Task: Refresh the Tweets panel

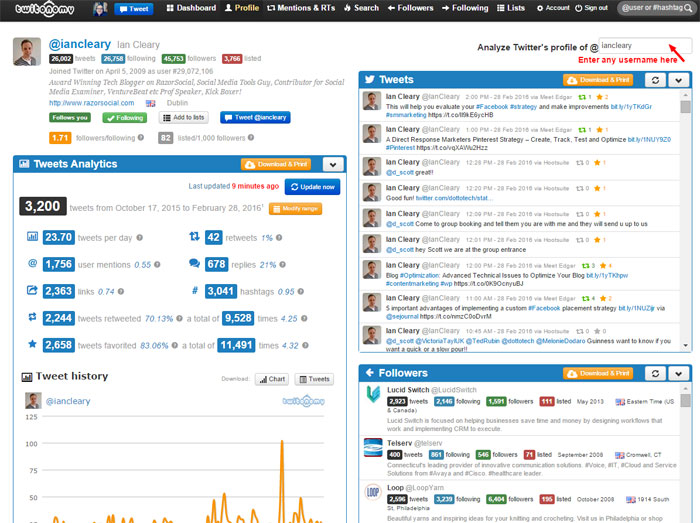Action: tap(655, 80)
